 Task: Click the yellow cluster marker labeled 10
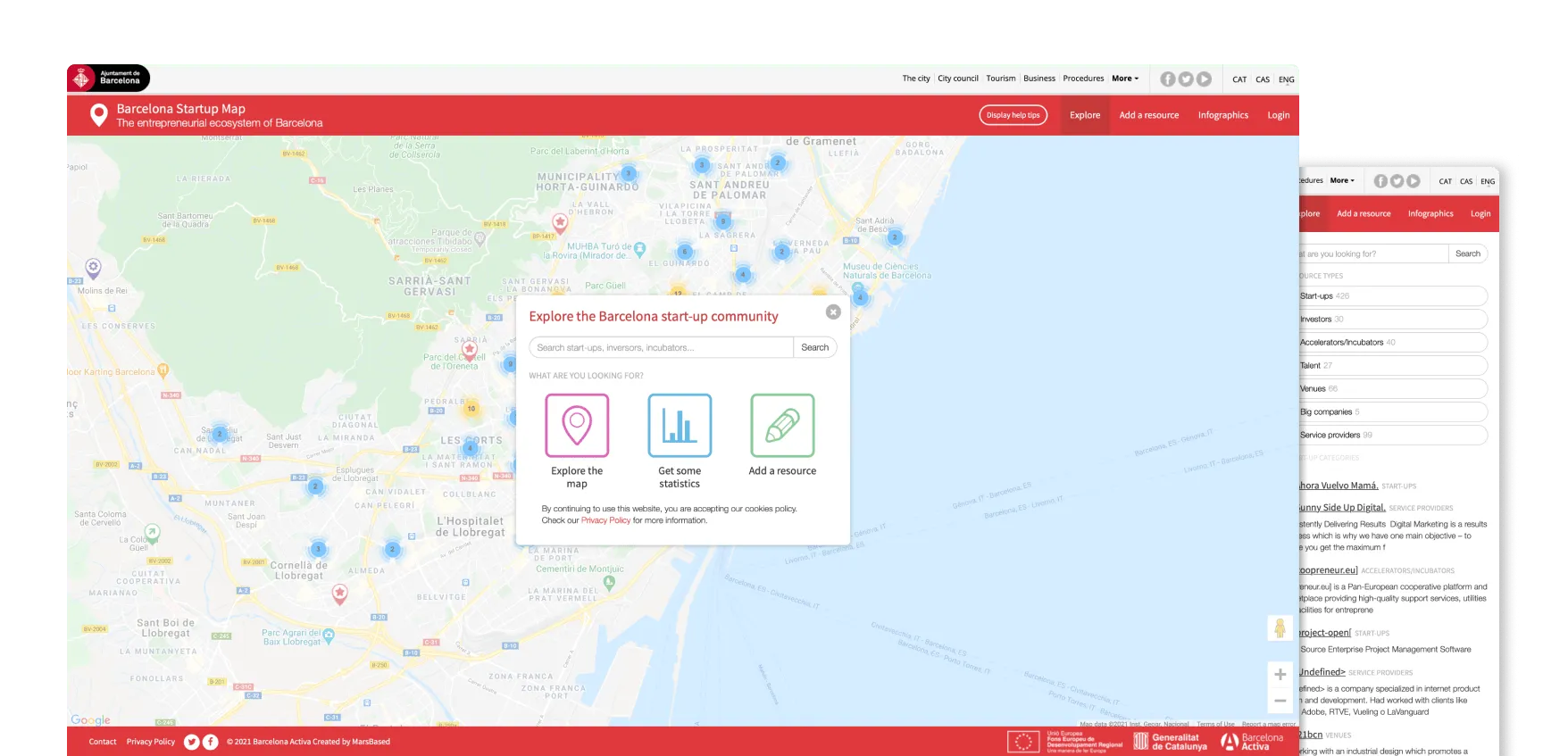pos(471,409)
